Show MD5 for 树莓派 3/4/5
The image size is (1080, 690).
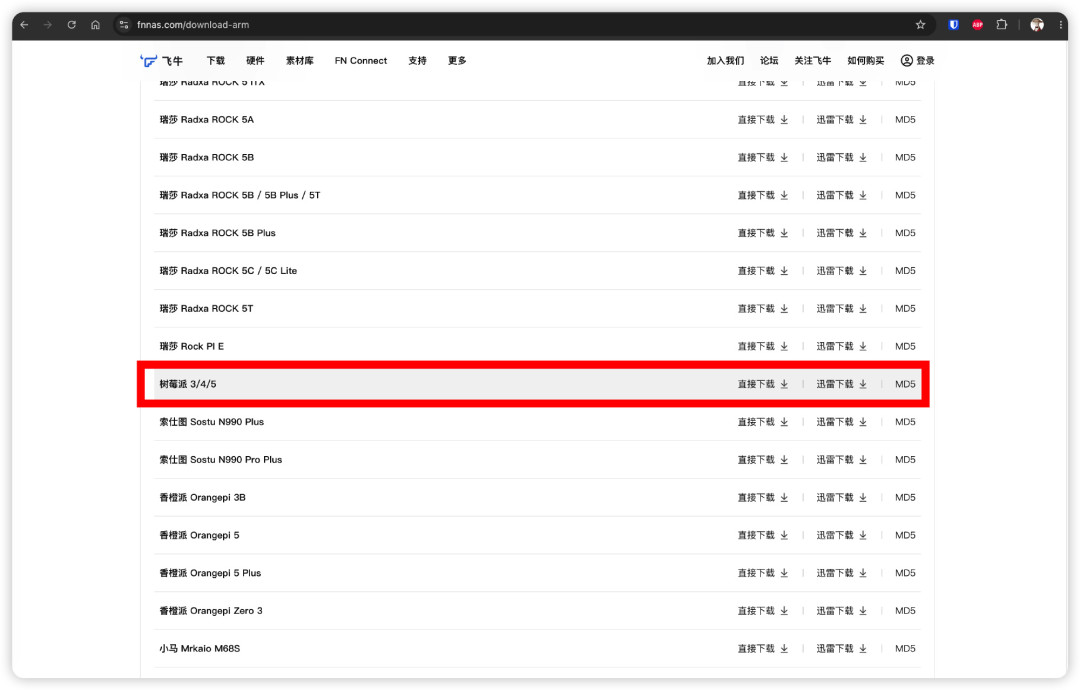pos(905,384)
